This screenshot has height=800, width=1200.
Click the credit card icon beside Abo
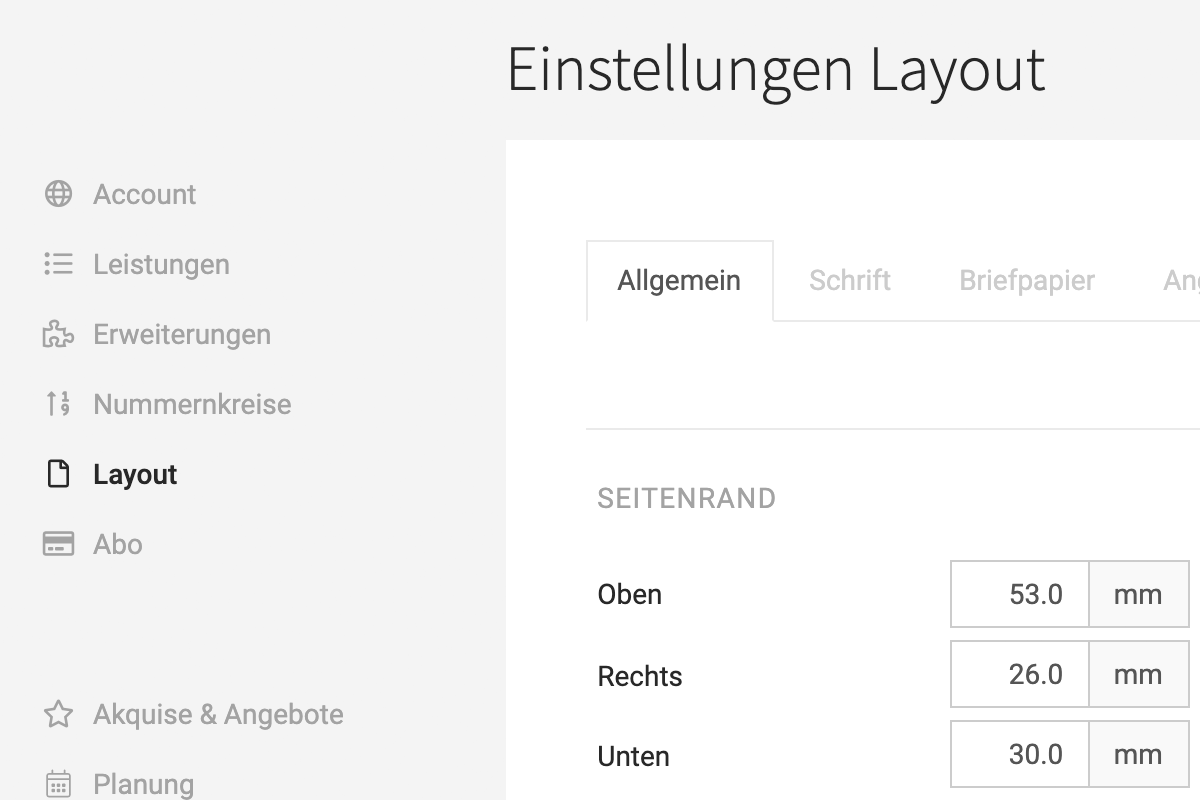click(x=58, y=544)
